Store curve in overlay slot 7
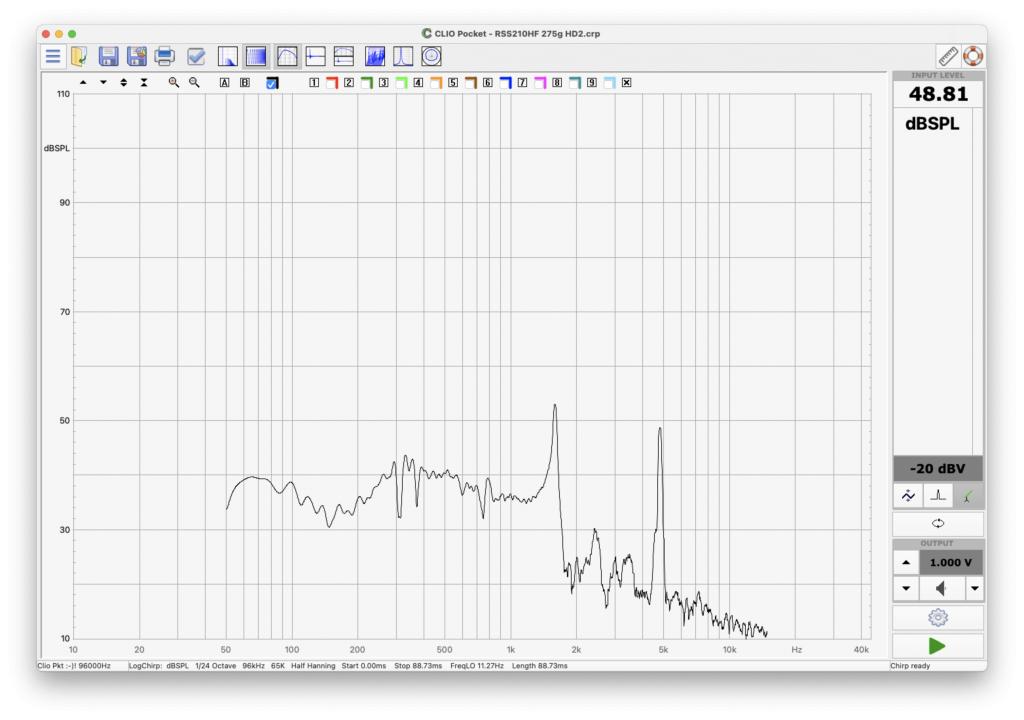This screenshot has height=720, width=1024. [x=522, y=83]
